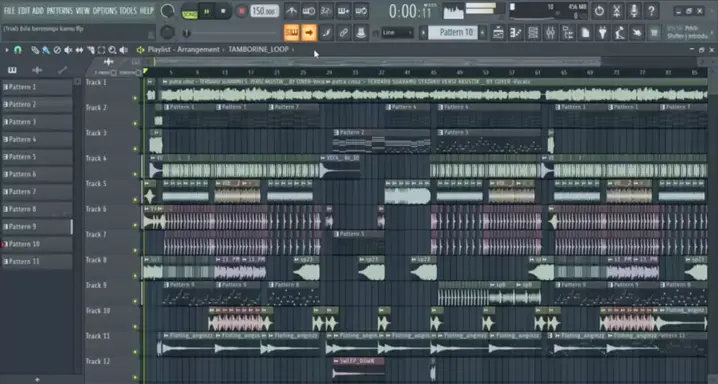
Task: Click the tempo 150 field
Action: pyautogui.click(x=264, y=11)
